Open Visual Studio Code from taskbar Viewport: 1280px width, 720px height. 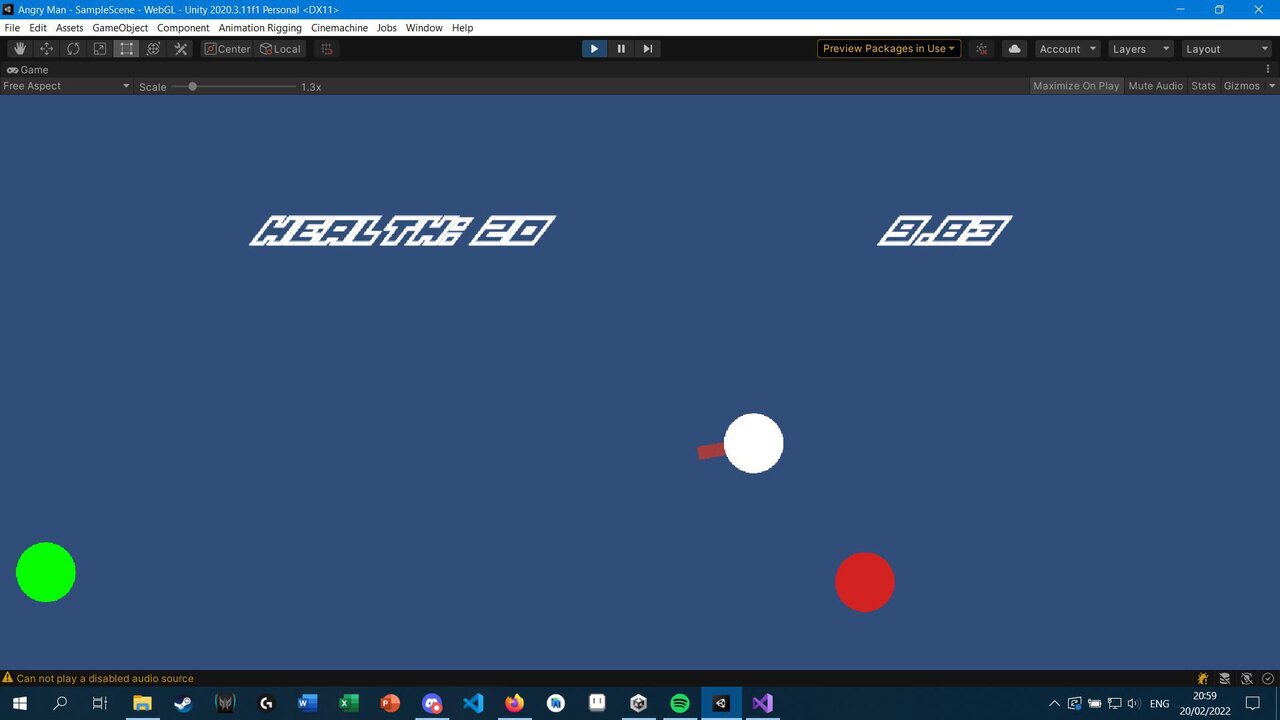coord(473,703)
